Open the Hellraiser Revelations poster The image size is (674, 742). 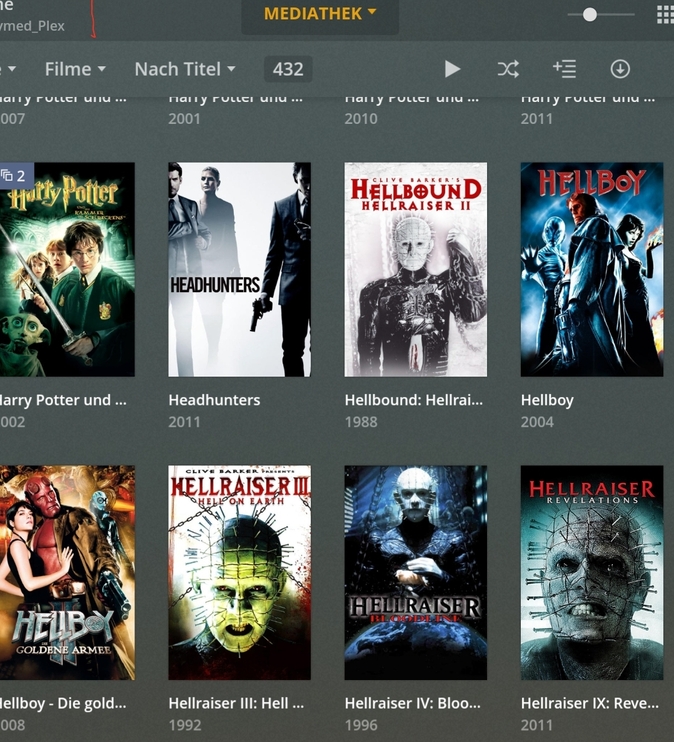click(x=592, y=573)
